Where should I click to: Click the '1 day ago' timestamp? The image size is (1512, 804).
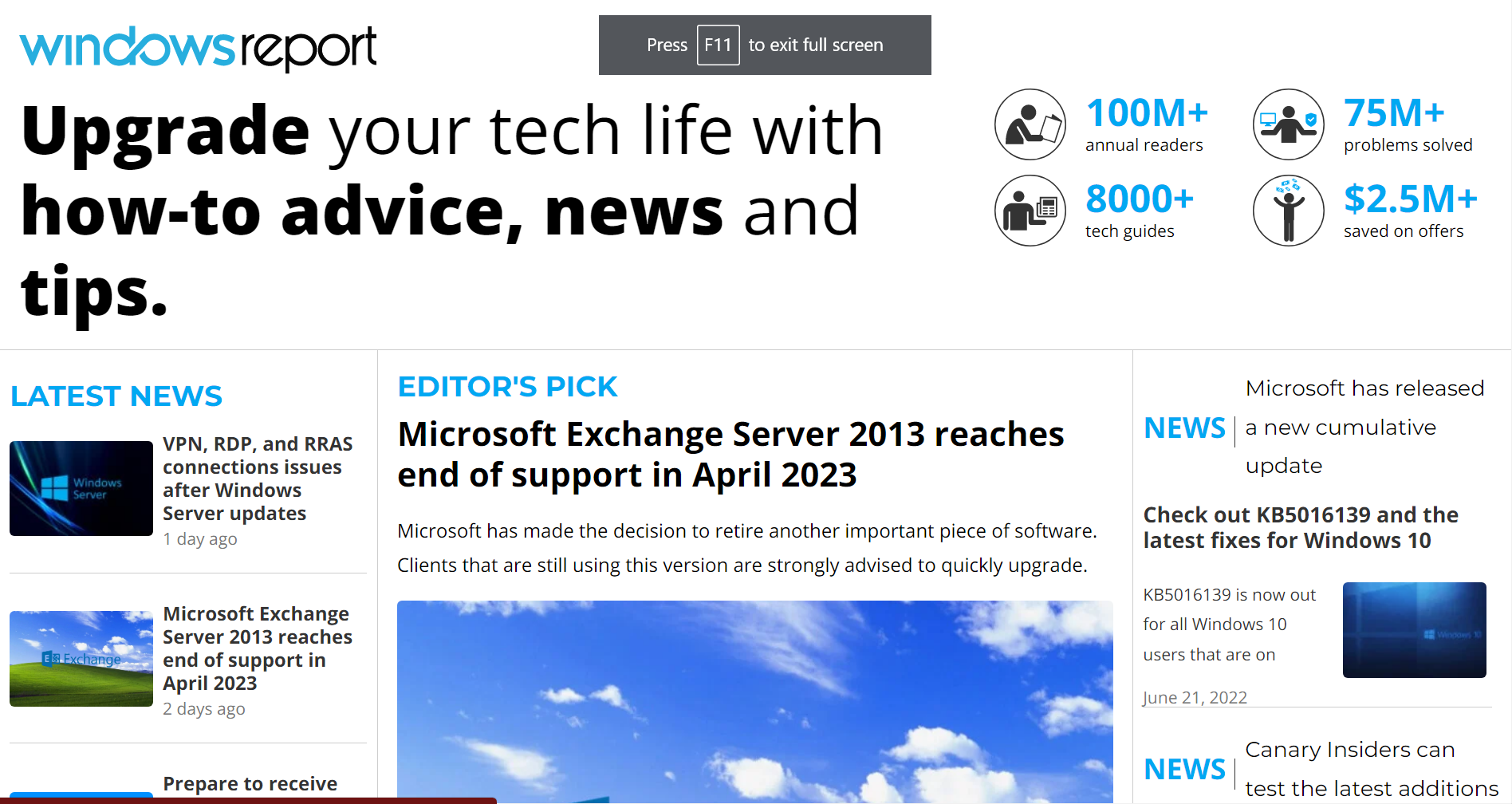click(200, 539)
